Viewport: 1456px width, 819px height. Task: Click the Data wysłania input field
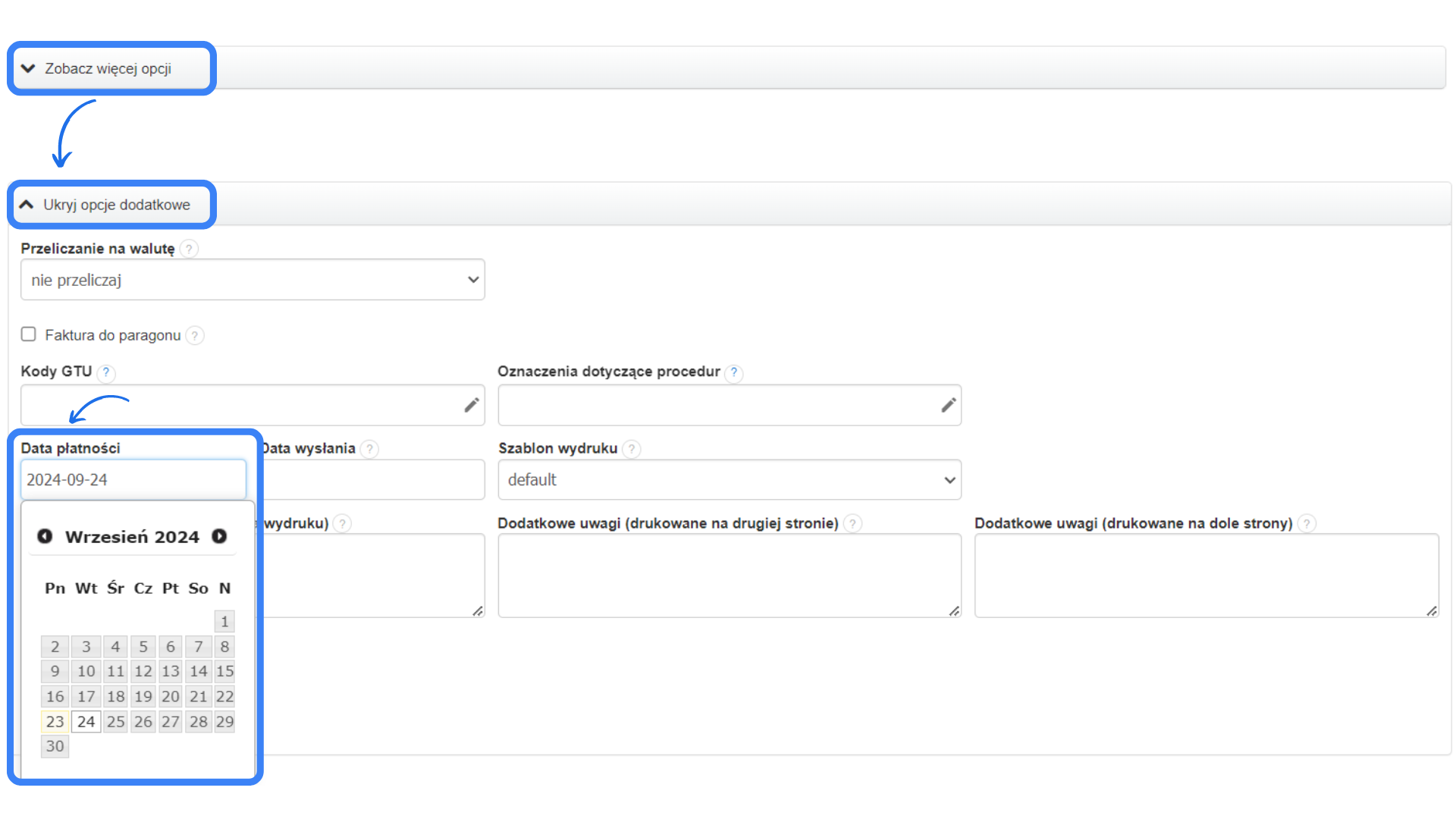point(372,480)
